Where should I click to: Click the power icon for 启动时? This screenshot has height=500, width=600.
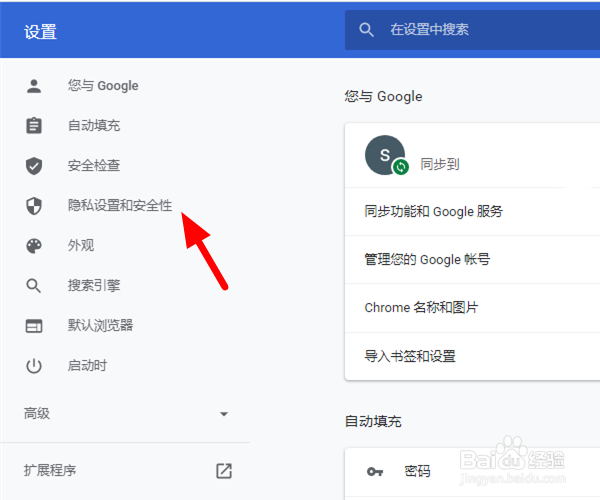coord(34,366)
